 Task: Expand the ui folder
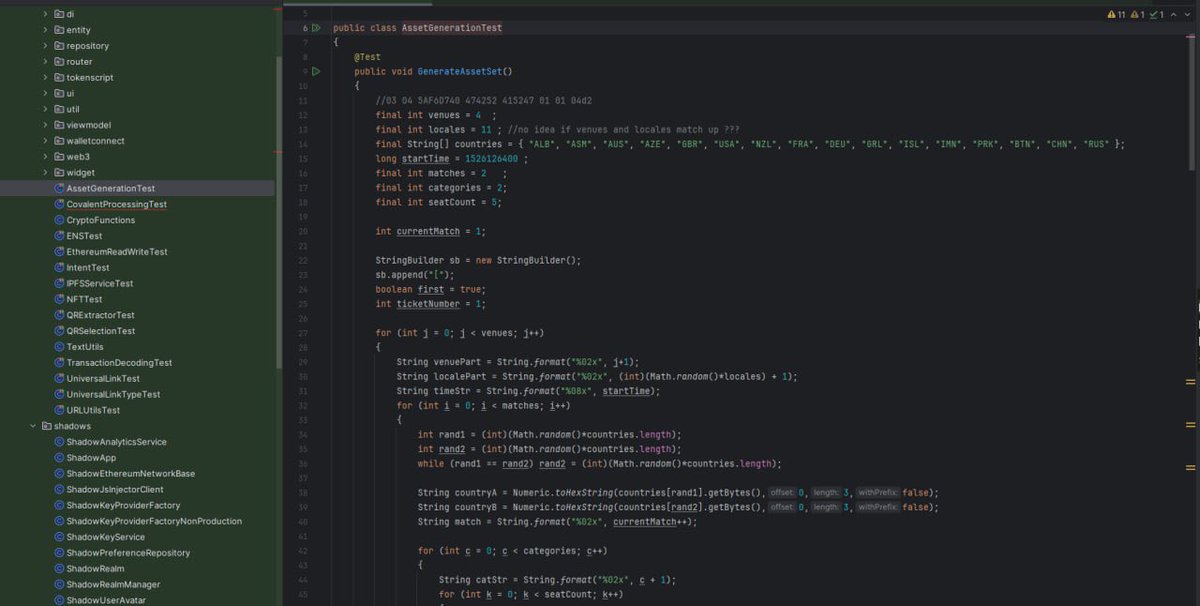(45, 93)
